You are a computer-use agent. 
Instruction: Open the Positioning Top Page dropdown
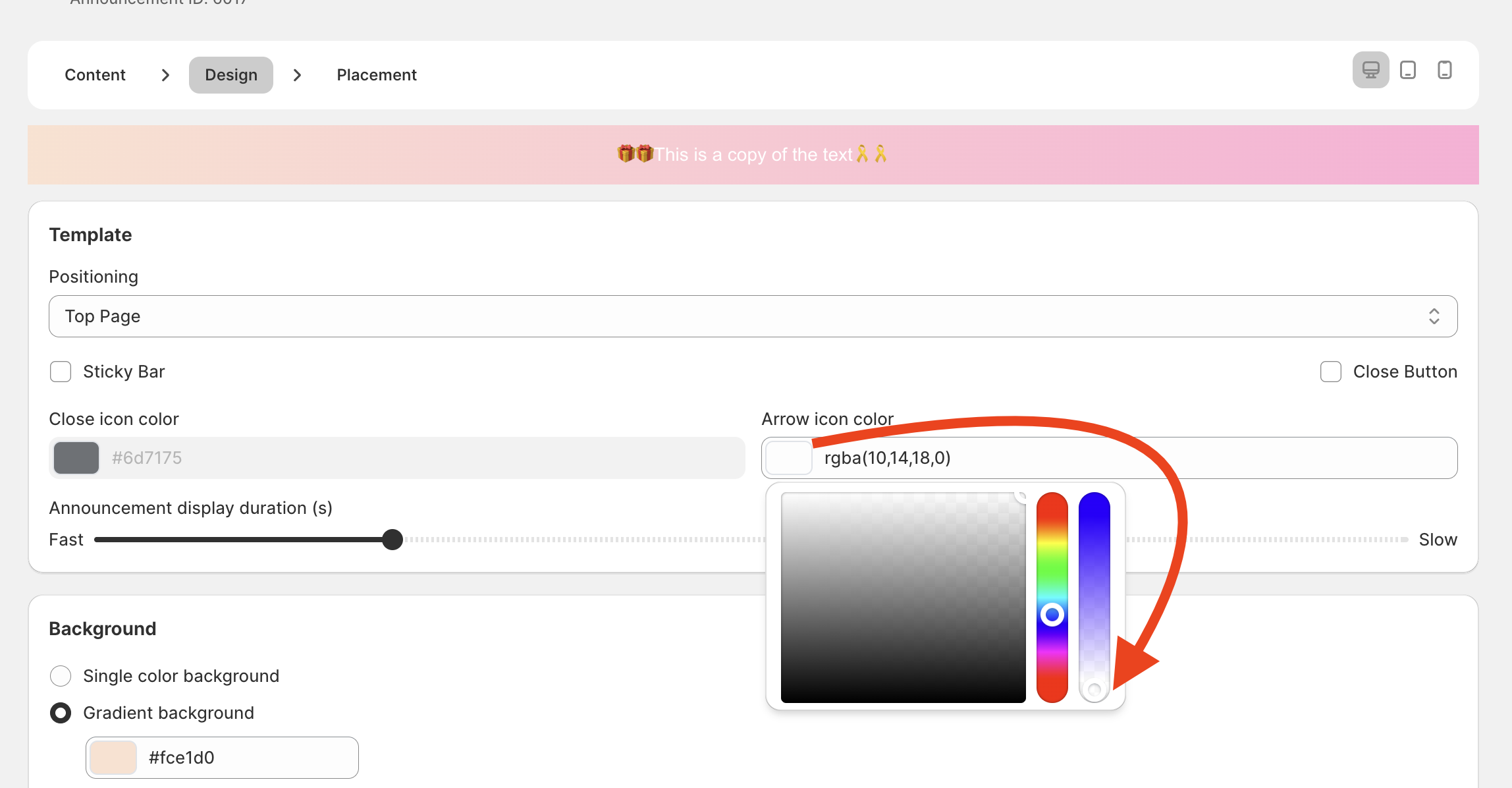point(753,316)
